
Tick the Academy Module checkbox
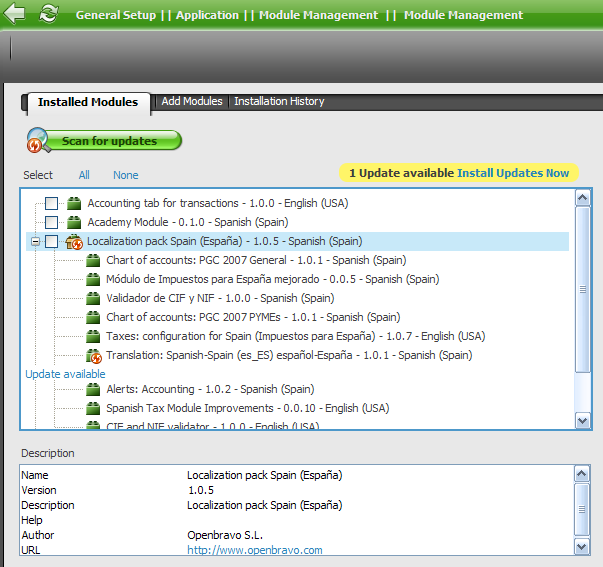(x=52, y=222)
